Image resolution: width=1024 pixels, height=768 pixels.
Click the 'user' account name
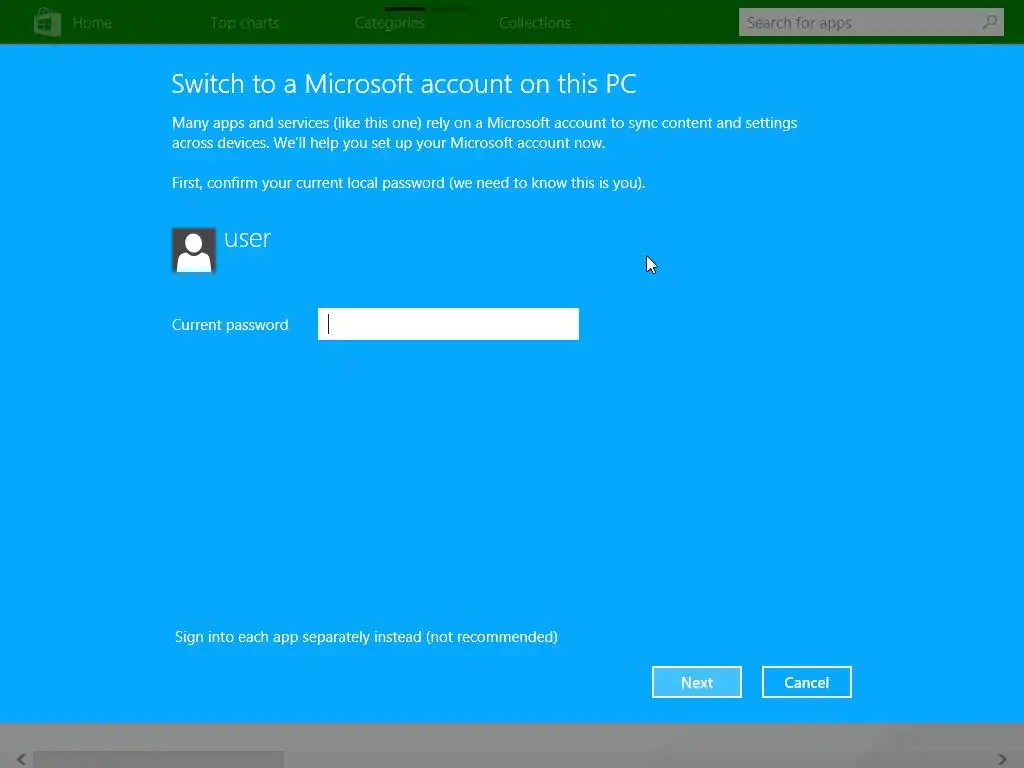(248, 239)
